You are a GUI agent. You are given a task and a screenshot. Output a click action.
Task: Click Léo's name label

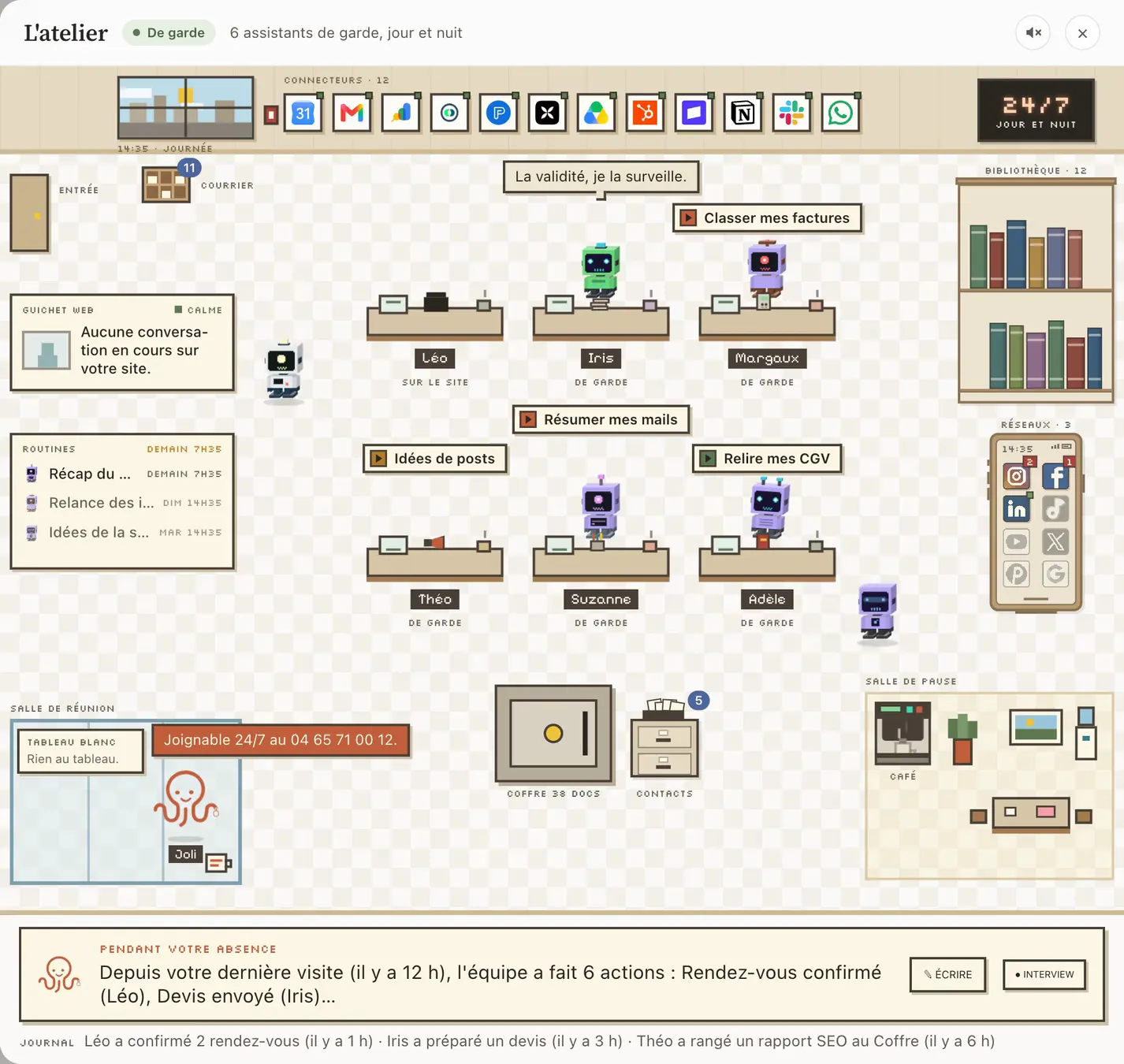435,359
